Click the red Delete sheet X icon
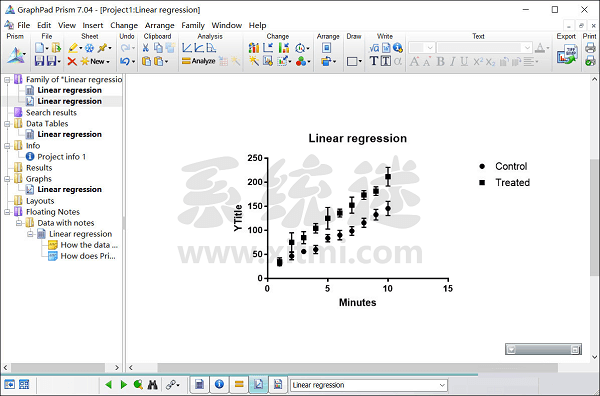 coord(72,61)
